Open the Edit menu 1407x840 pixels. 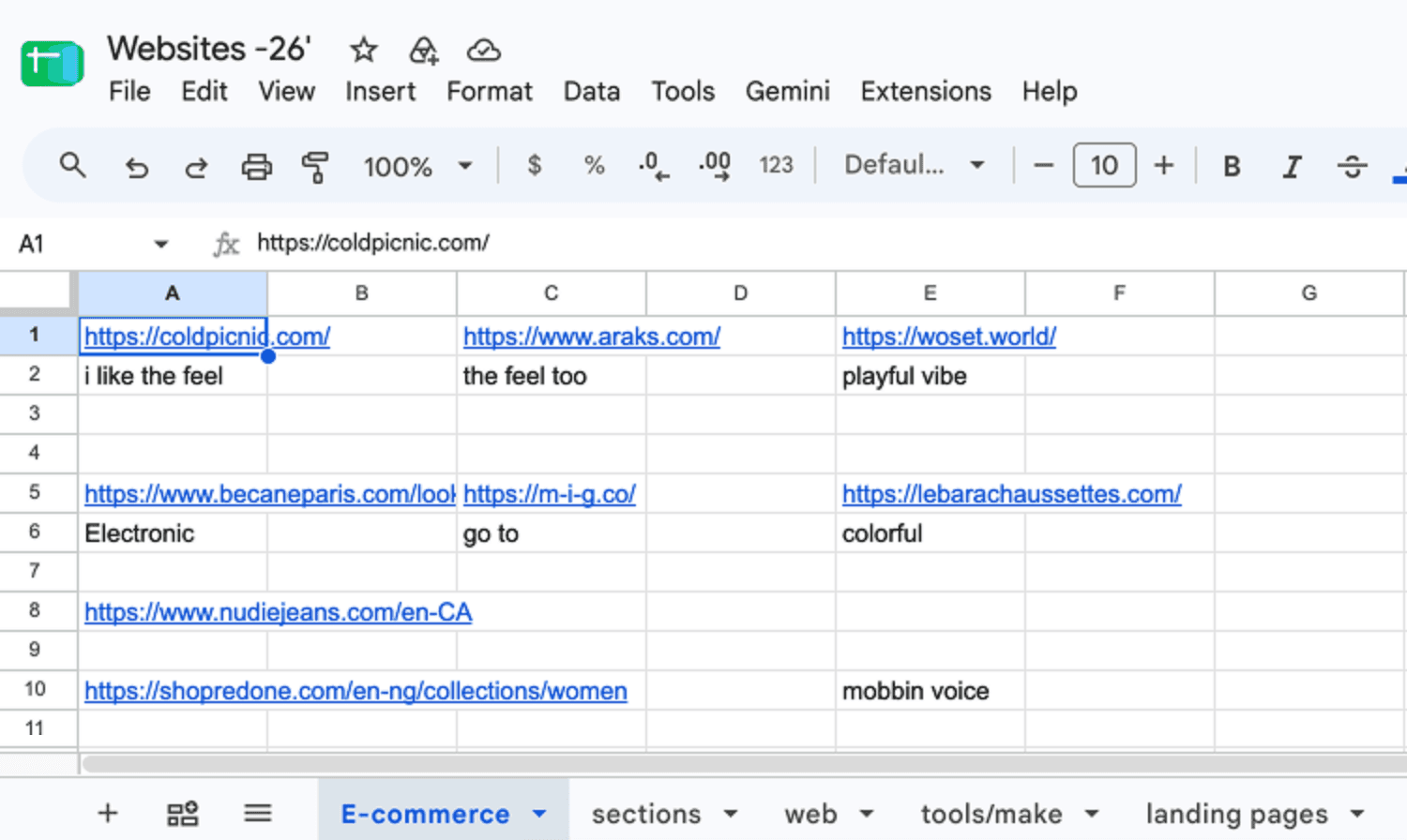coord(204,92)
